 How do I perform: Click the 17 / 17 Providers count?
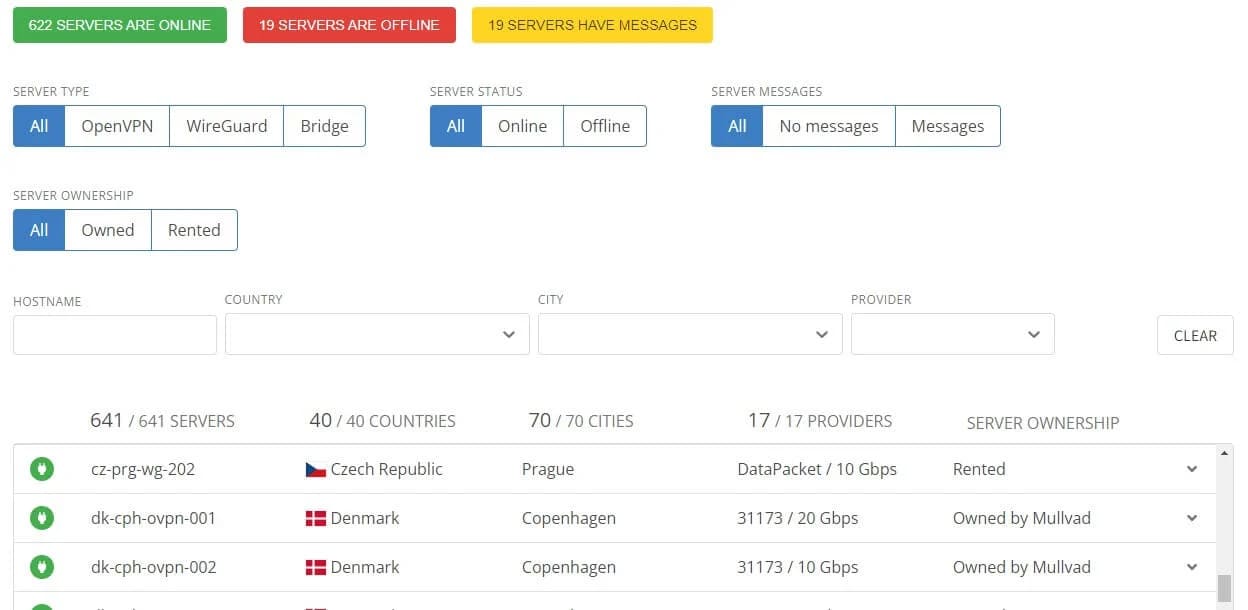coord(820,421)
